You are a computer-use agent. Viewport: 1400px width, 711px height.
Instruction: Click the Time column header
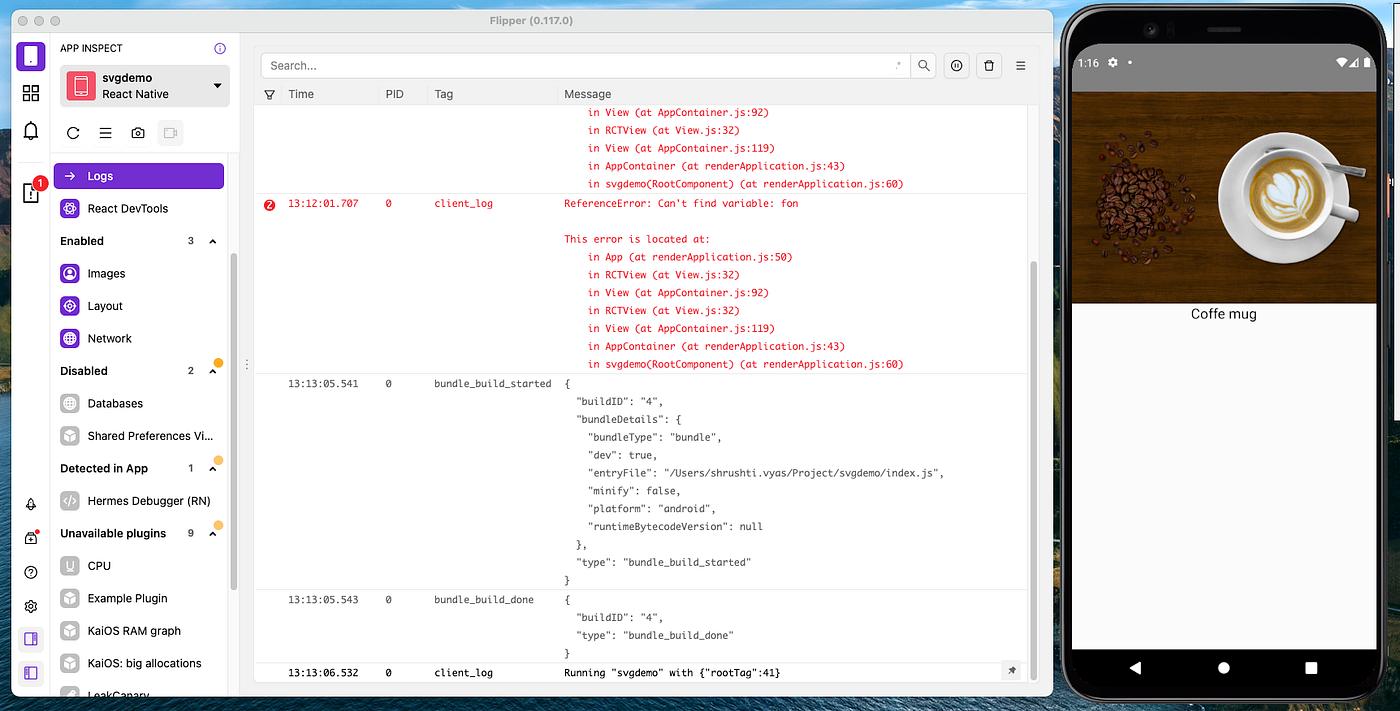(x=301, y=94)
